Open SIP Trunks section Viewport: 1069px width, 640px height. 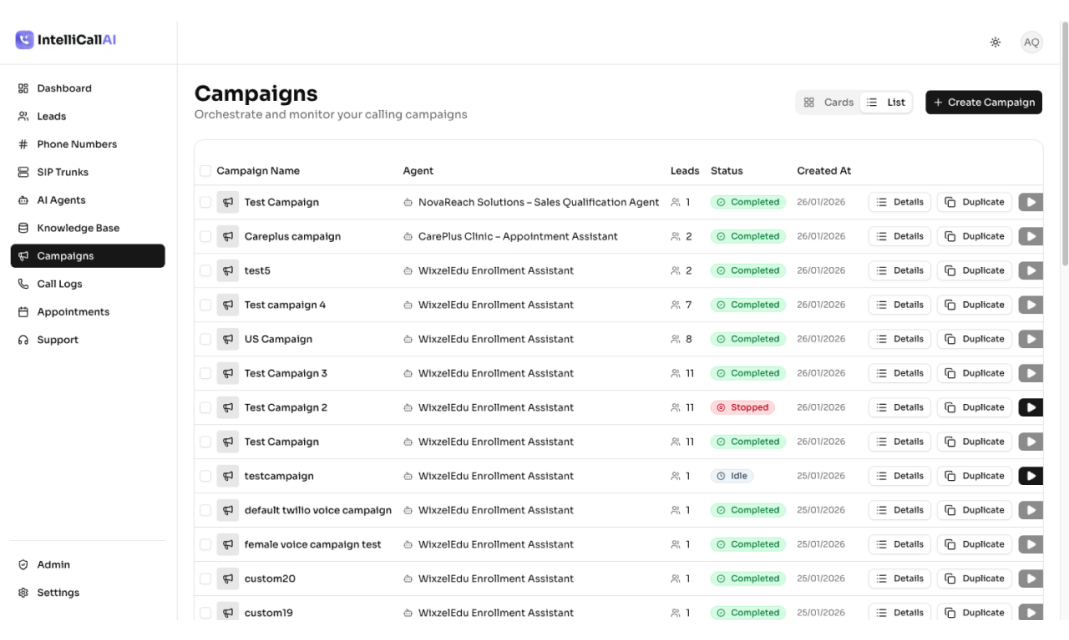pyautogui.click(x=87, y=172)
